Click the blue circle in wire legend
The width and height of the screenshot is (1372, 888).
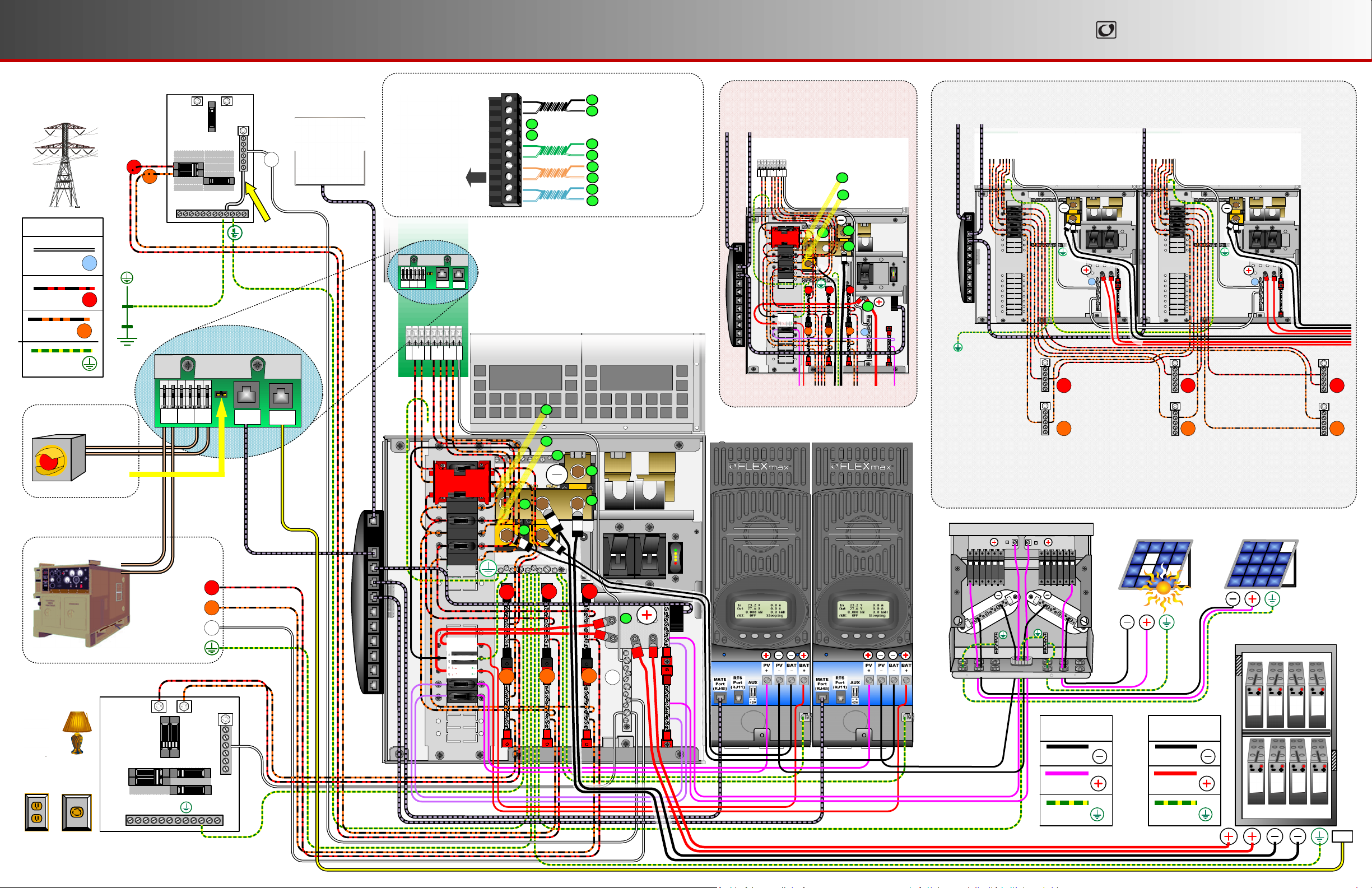(x=89, y=263)
